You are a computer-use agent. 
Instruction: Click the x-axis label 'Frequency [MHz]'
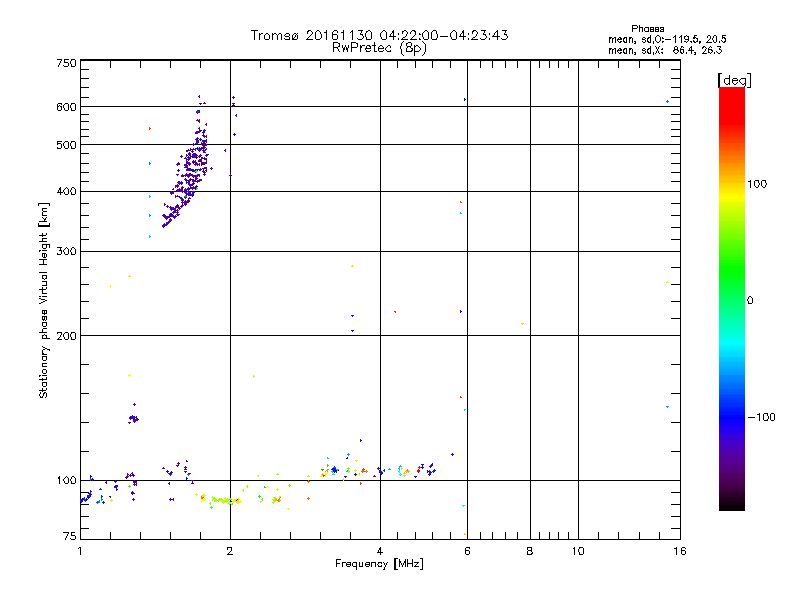379,564
